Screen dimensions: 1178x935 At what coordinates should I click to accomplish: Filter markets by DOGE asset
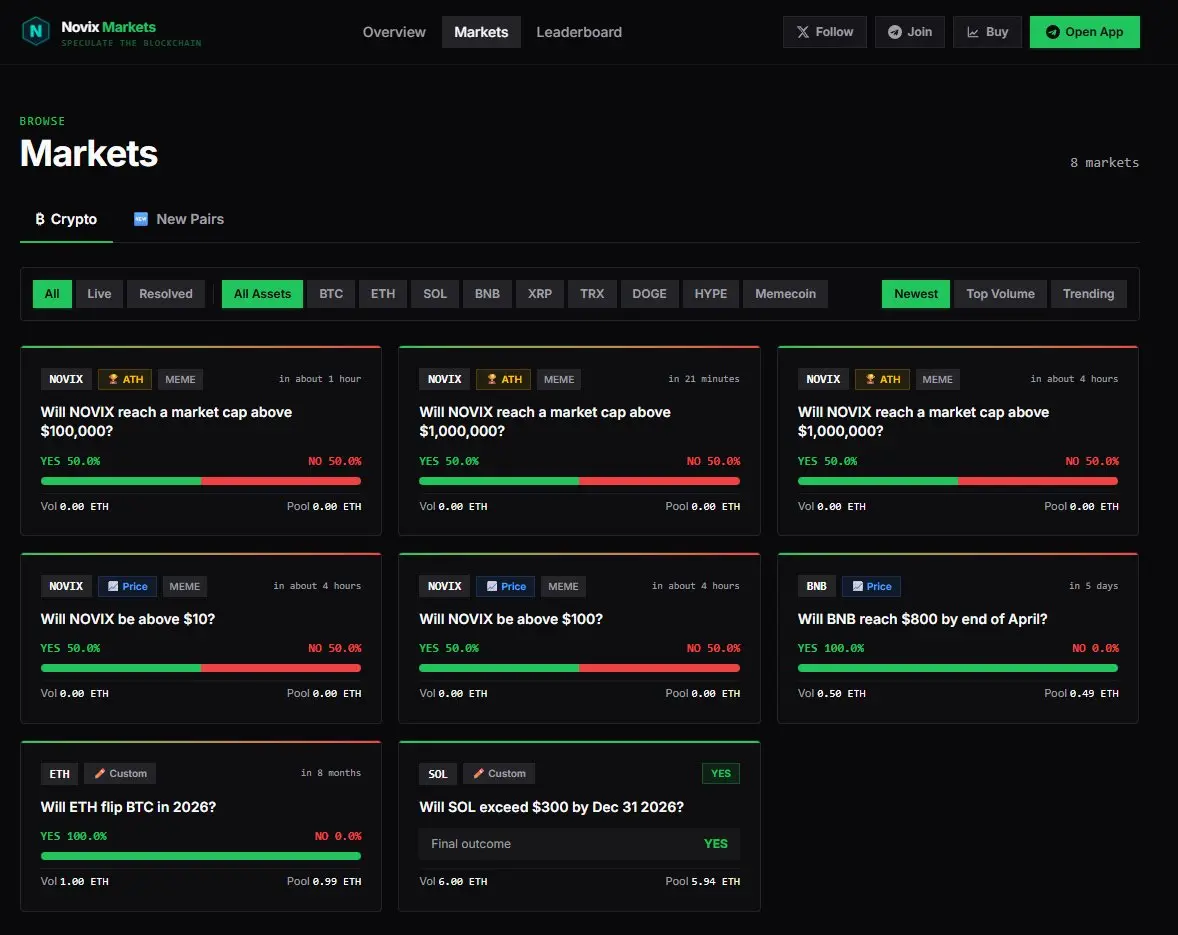point(649,294)
